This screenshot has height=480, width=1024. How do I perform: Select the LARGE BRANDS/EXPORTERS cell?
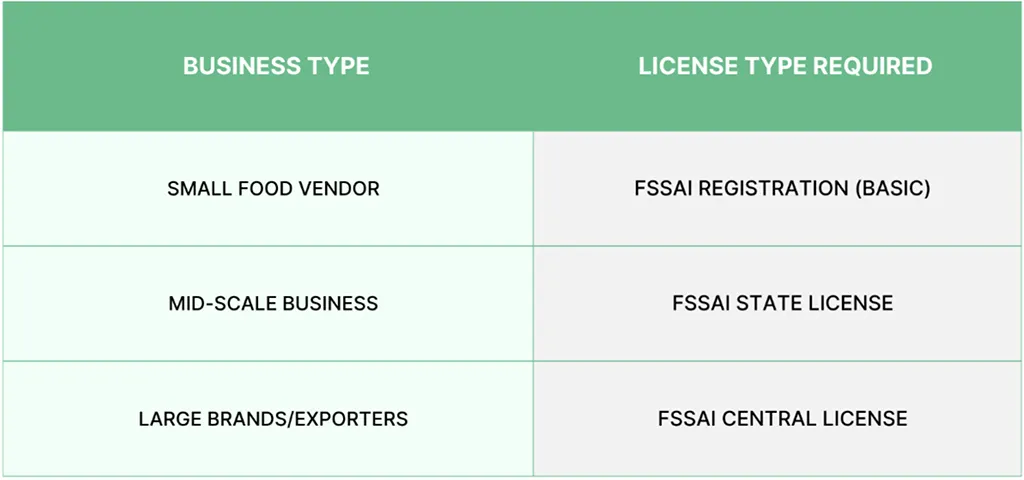point(273,419)
